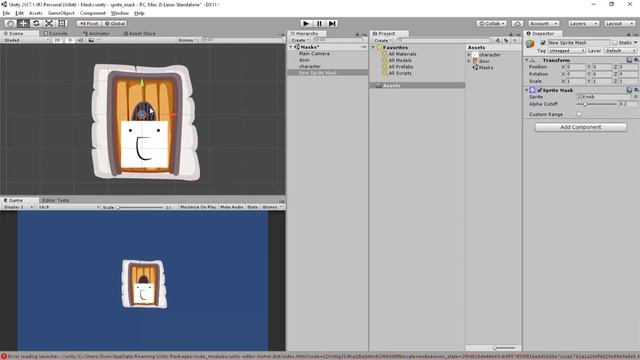This screenshot has width=640, height=360.
Task: Open the Sprite Mask component gear menu
Action: 636,90
